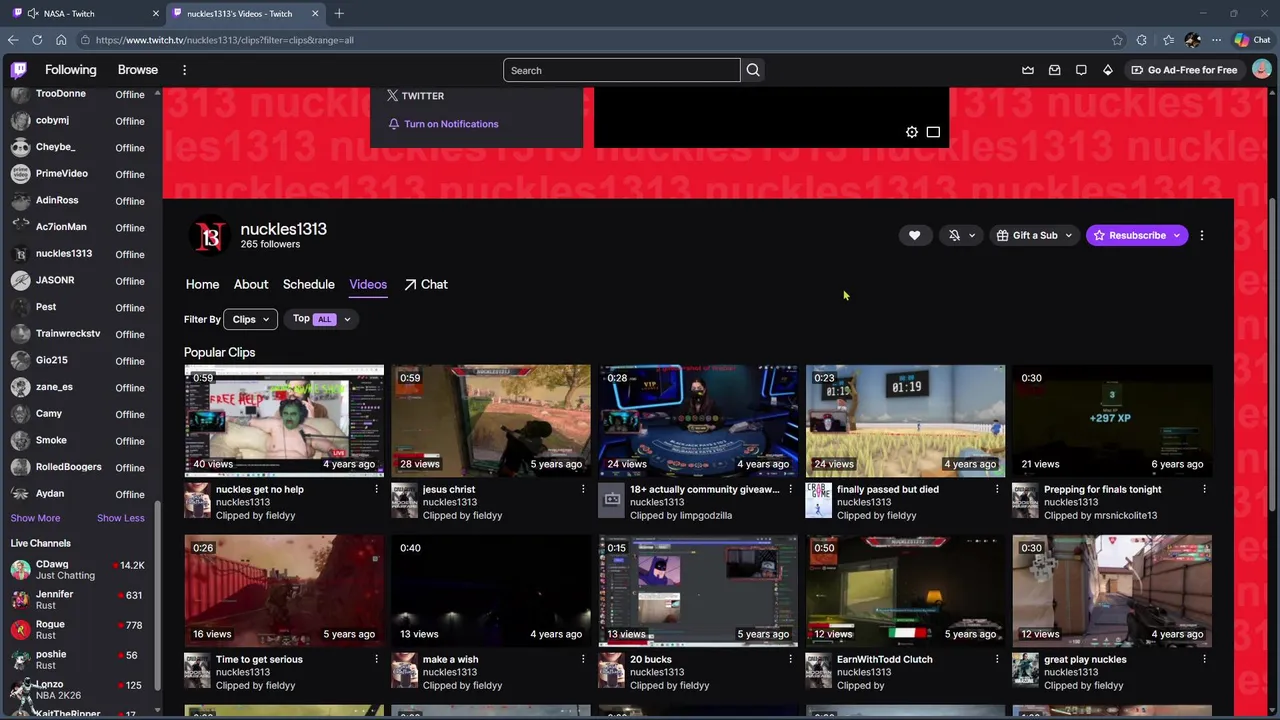Open the Chat popout tab
Screen dimensions: 1280x720
pos(426,284)
